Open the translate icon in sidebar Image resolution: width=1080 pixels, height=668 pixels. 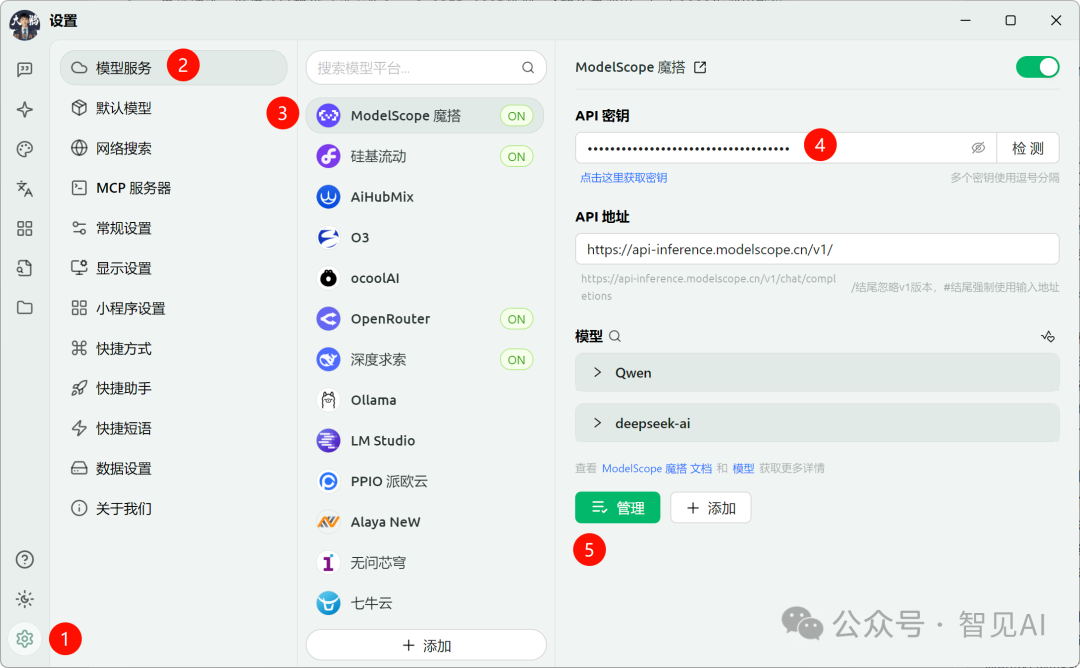[25, 189]
